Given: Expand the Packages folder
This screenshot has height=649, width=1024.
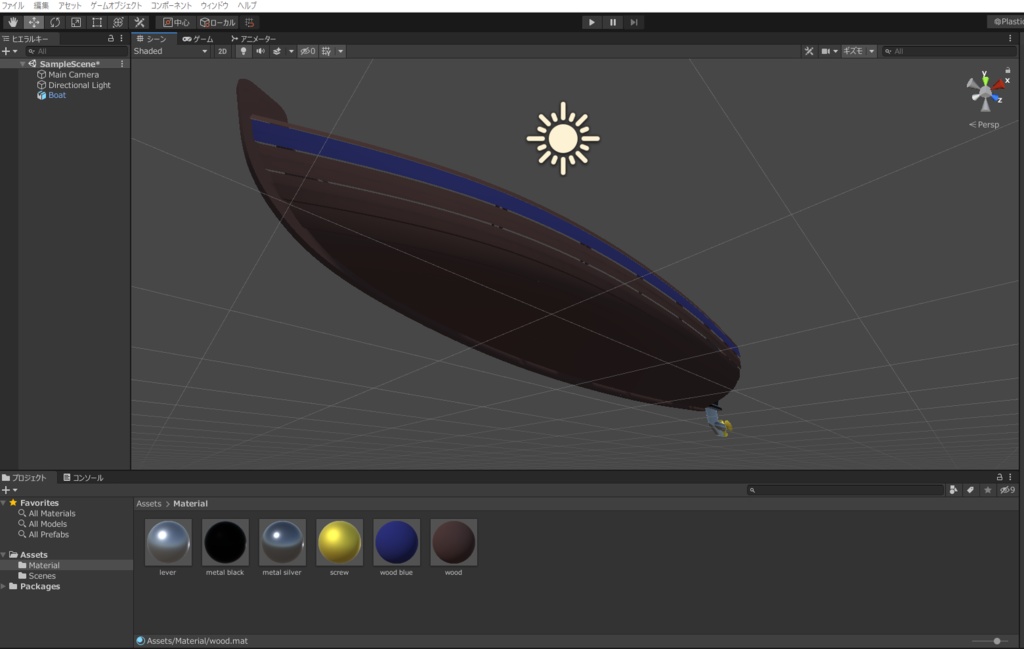Looking at the screenshot, I should point(4,586).
